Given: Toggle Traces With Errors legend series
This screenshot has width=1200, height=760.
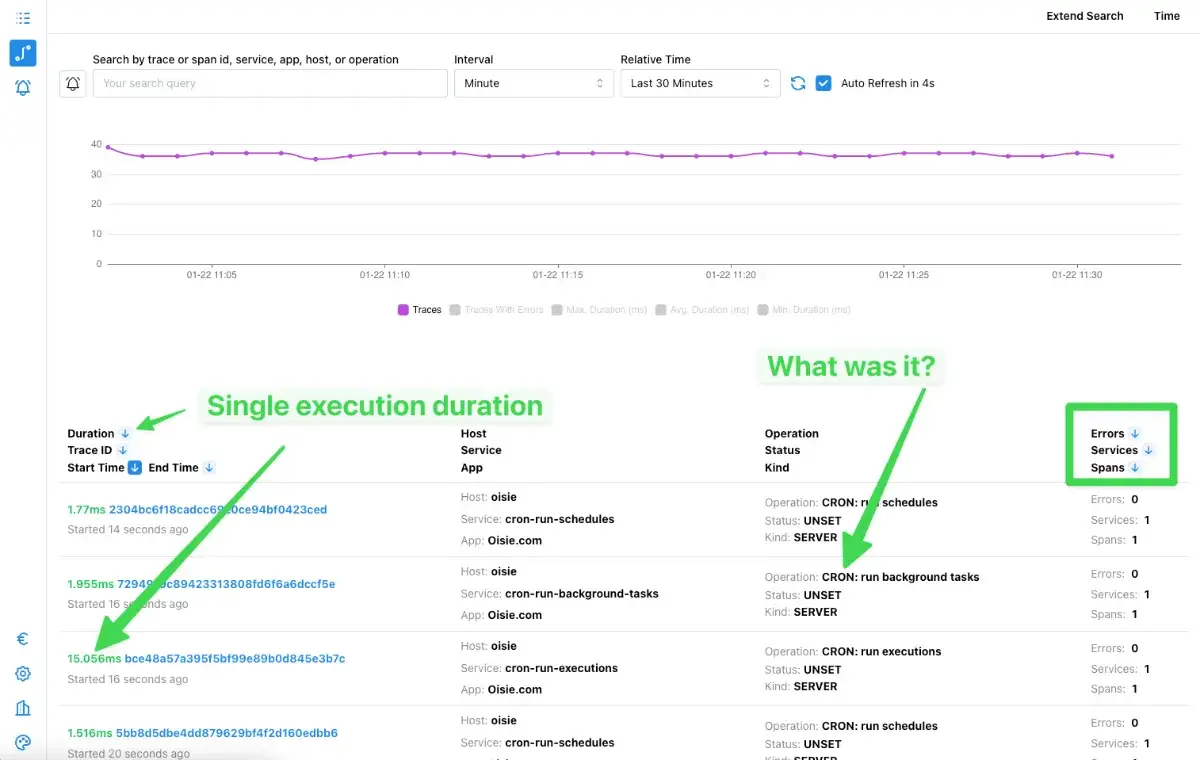Looking at the screenshot, I should pos(496,310).
